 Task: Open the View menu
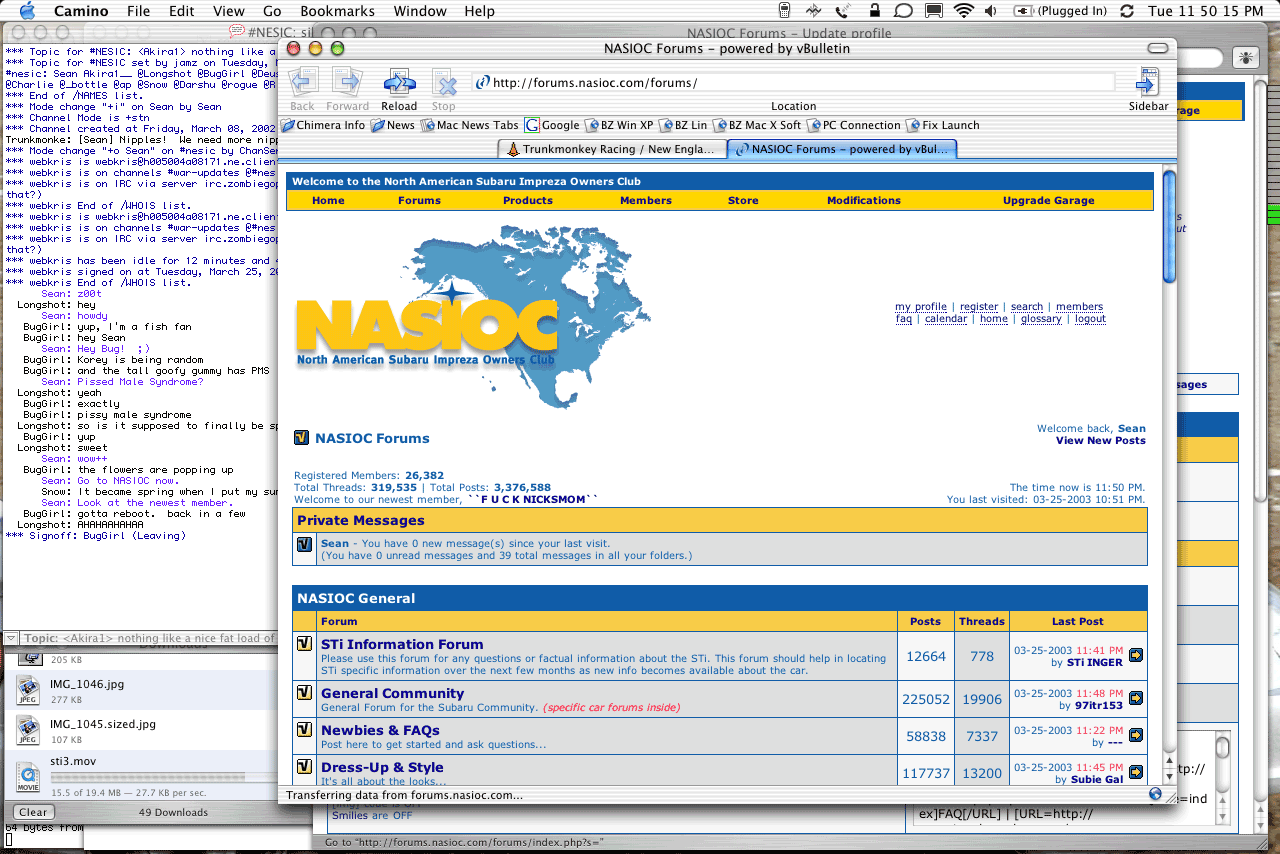point(229,11)
